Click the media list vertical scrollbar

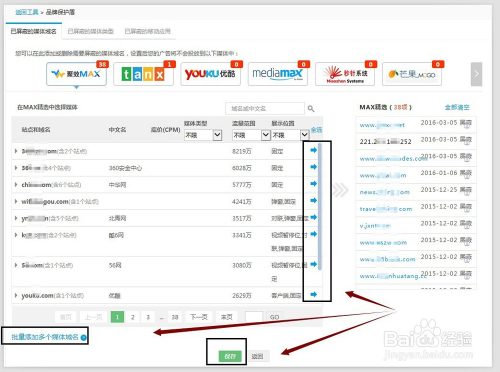click(320, 207)
